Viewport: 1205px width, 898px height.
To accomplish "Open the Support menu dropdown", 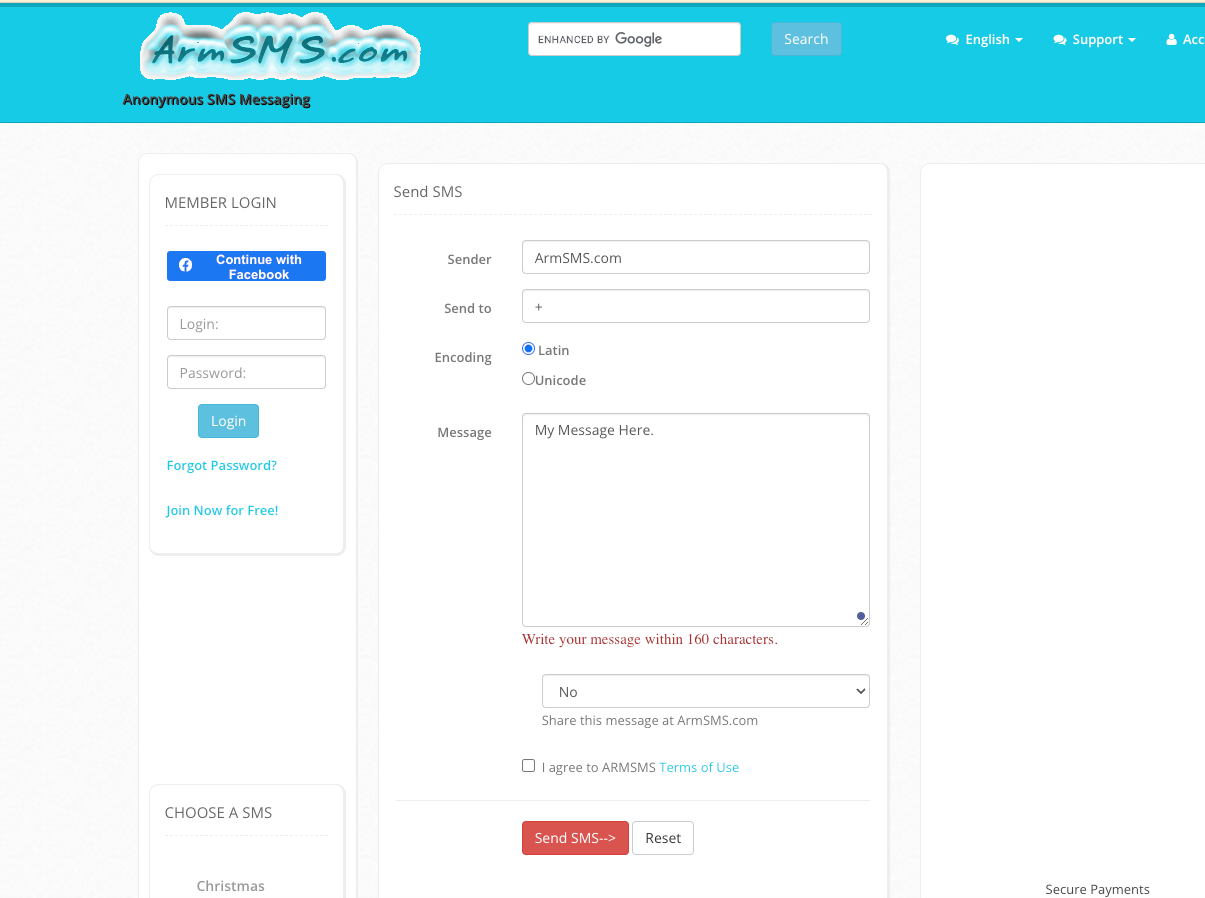I will click(1094, 40).
